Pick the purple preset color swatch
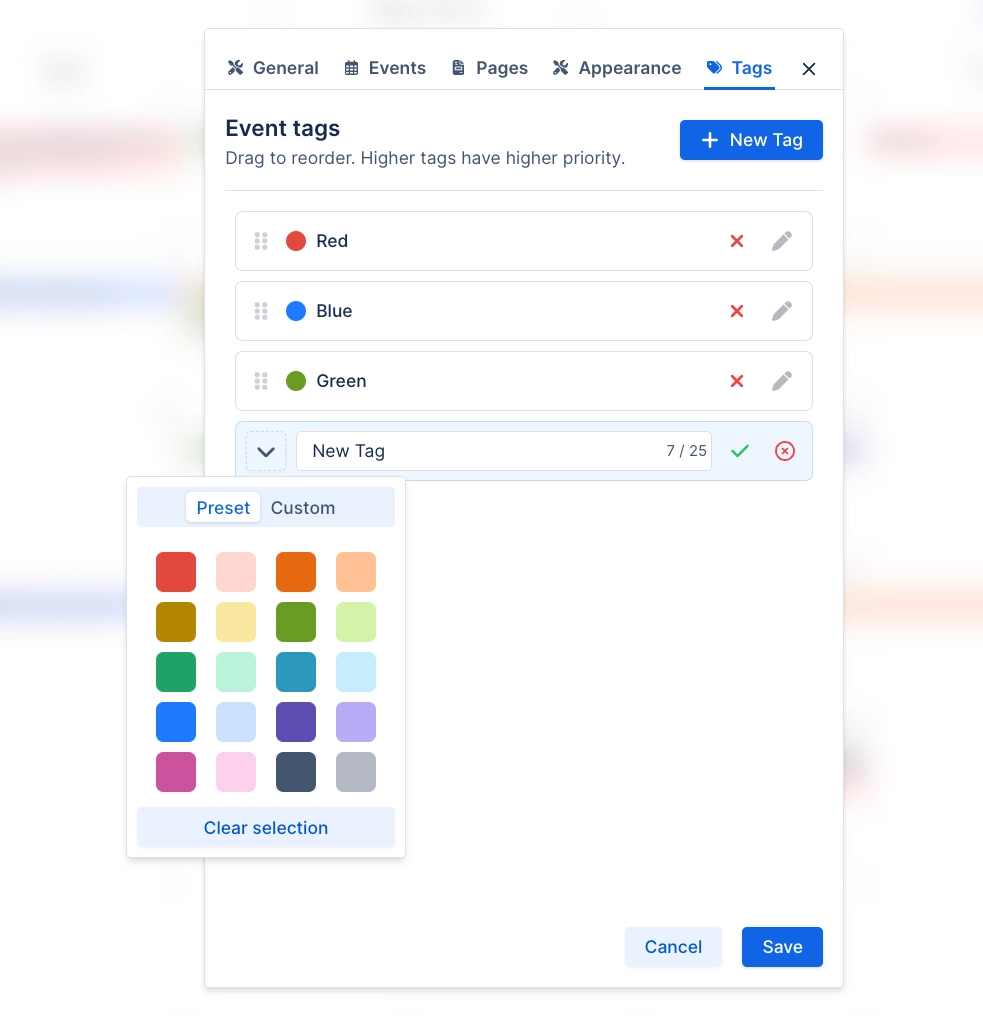983x1023 pixels. tap(296, 722)
